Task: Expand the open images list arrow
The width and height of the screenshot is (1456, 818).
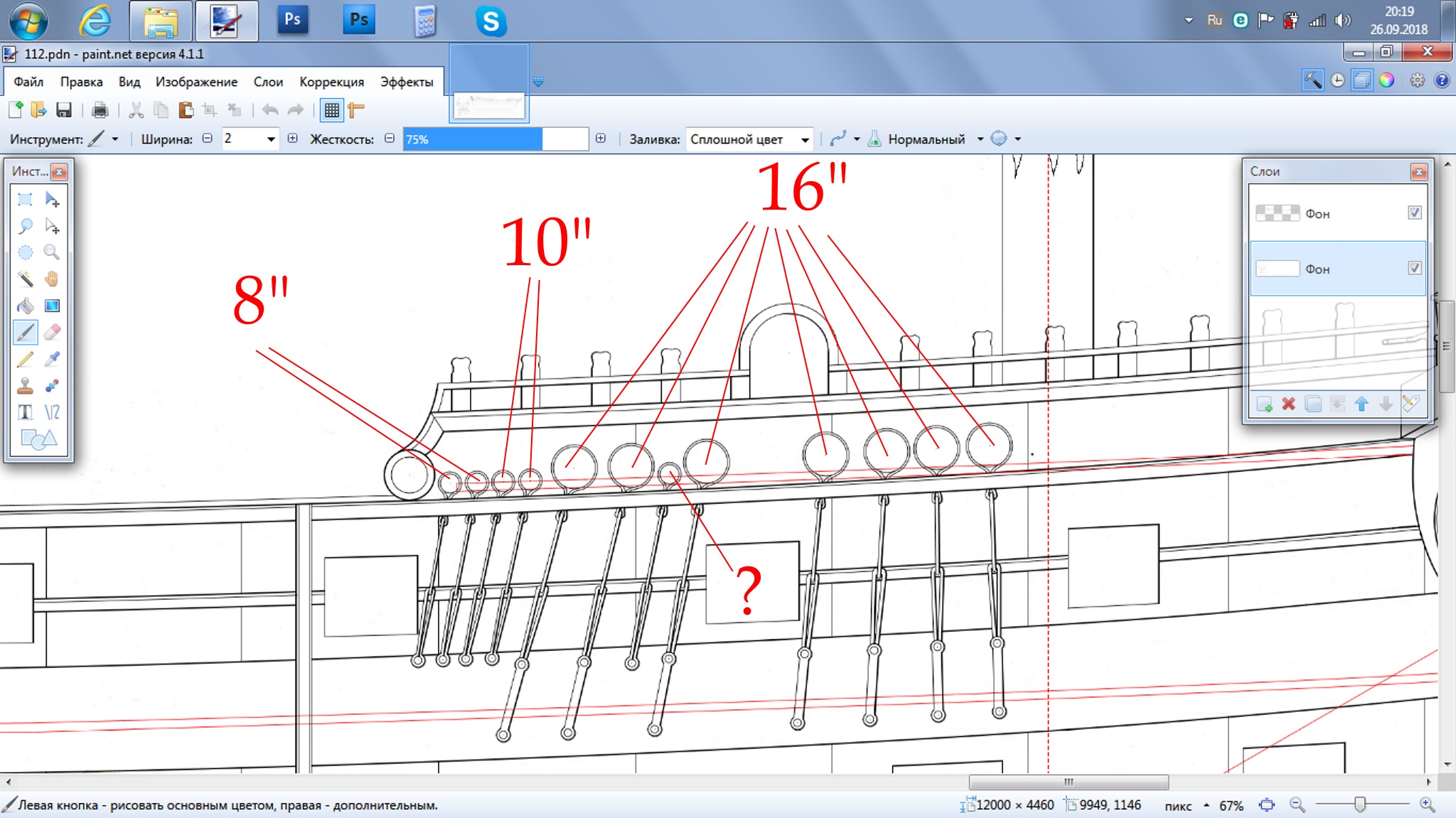Action: pyautogui.click(x=538, y=82)
